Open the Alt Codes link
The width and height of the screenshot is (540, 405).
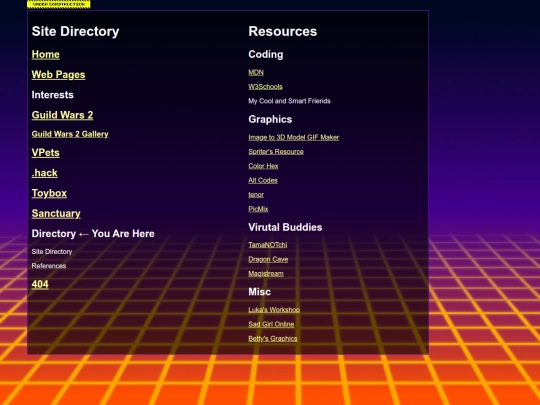click(x=263, y=180)
